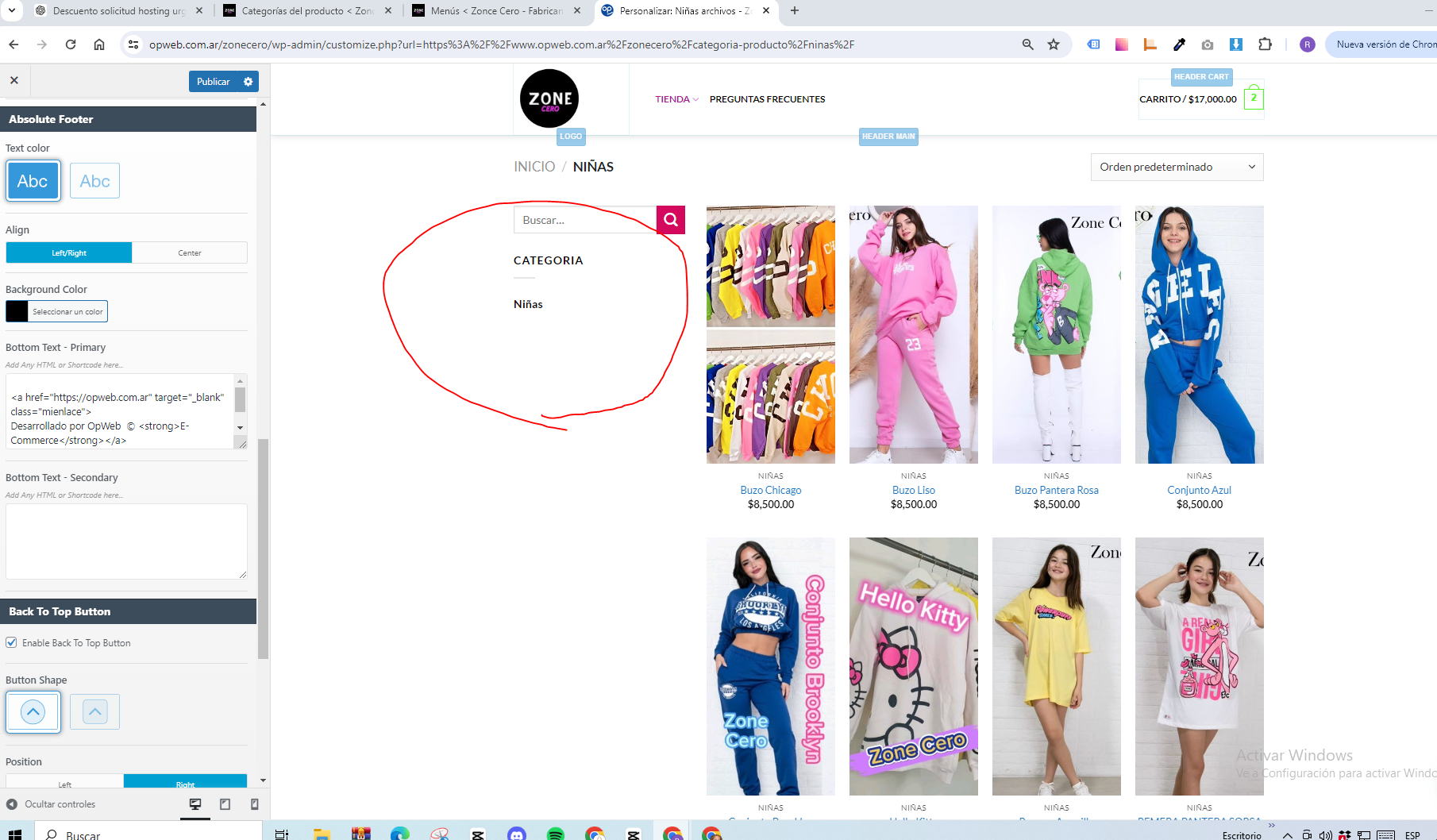1437x840 pixels.
Task: Open the tab search dropdown arrow
Action: tap(12, 11)
